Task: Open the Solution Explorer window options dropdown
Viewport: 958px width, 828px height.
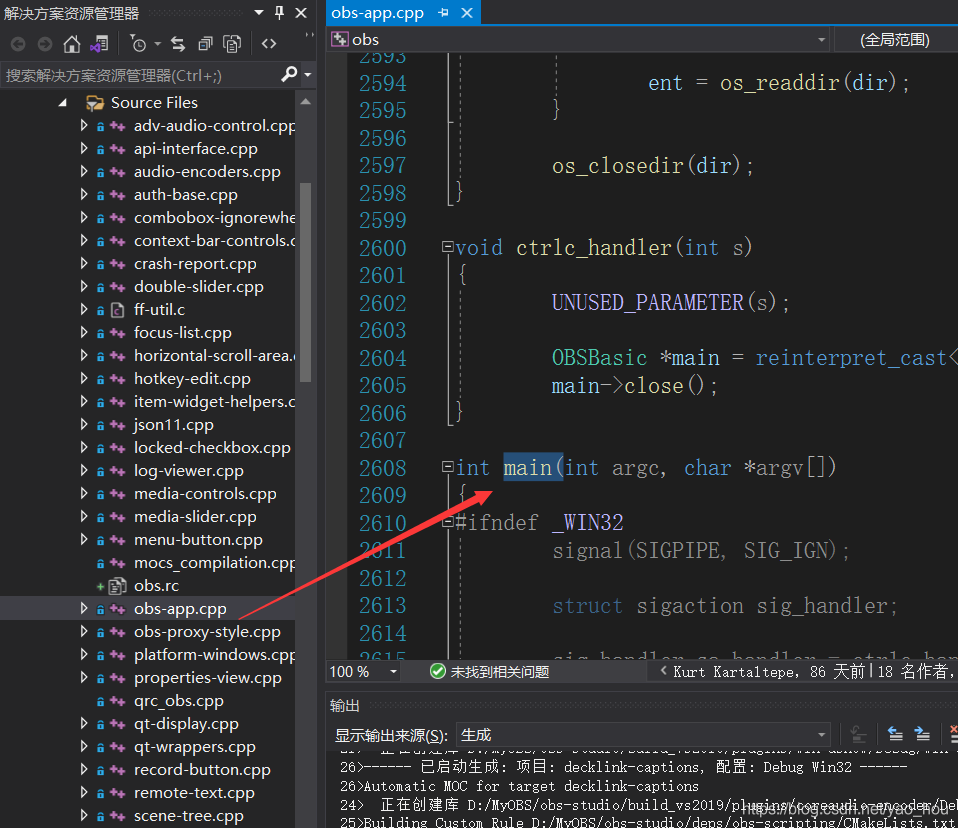Action: click(x=259, y=12)
